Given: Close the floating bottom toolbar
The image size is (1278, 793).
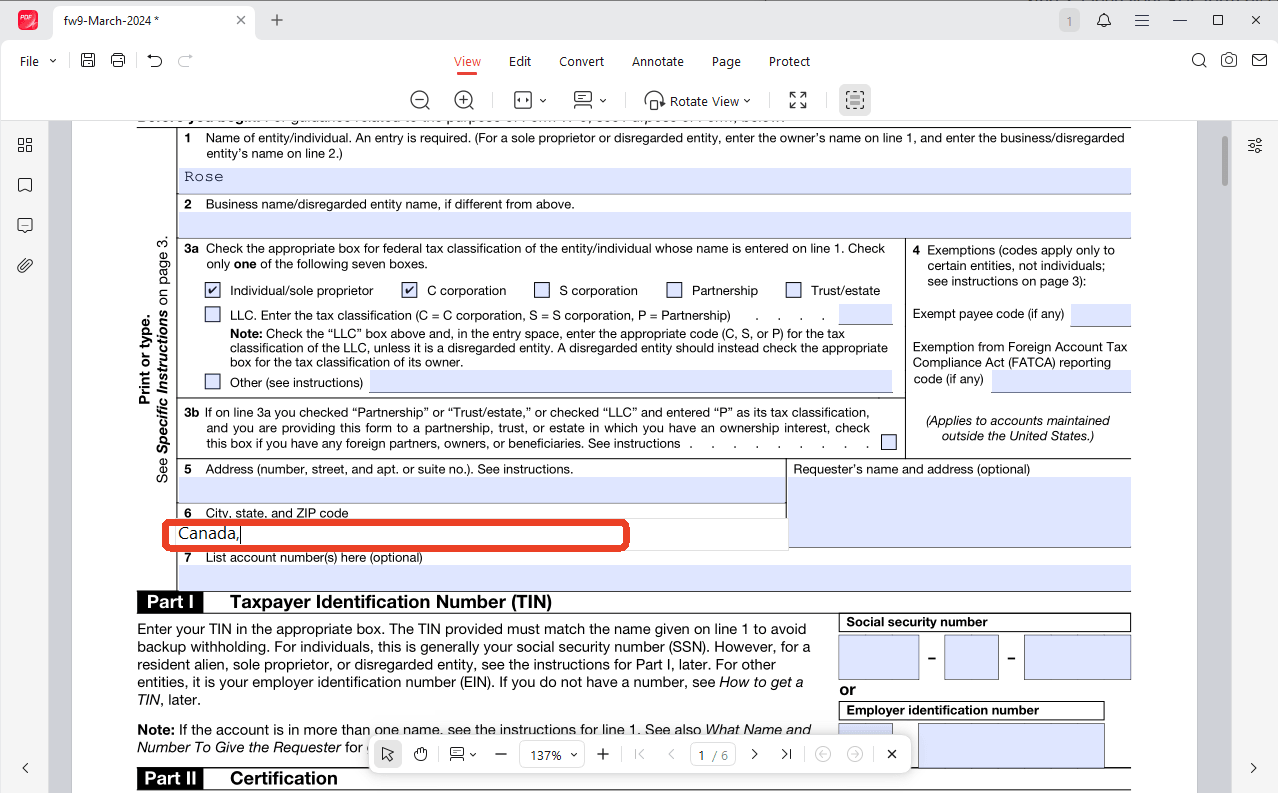Looking at the screenshot, I should click(891, 754).
